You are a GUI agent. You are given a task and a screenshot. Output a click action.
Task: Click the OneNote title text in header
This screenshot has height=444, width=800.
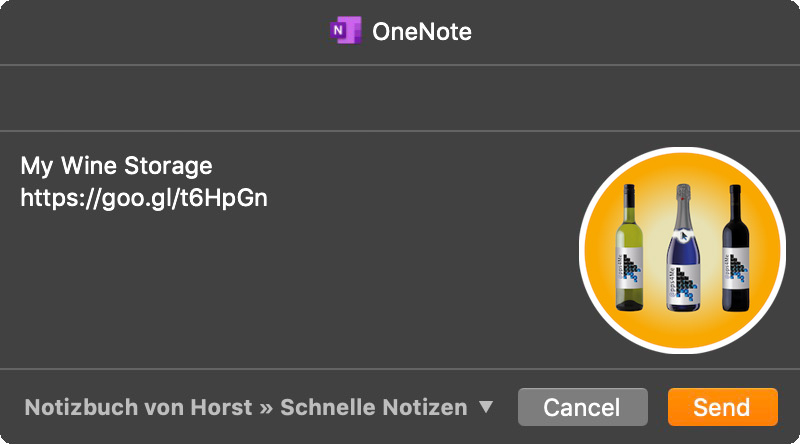pos(422,32)
